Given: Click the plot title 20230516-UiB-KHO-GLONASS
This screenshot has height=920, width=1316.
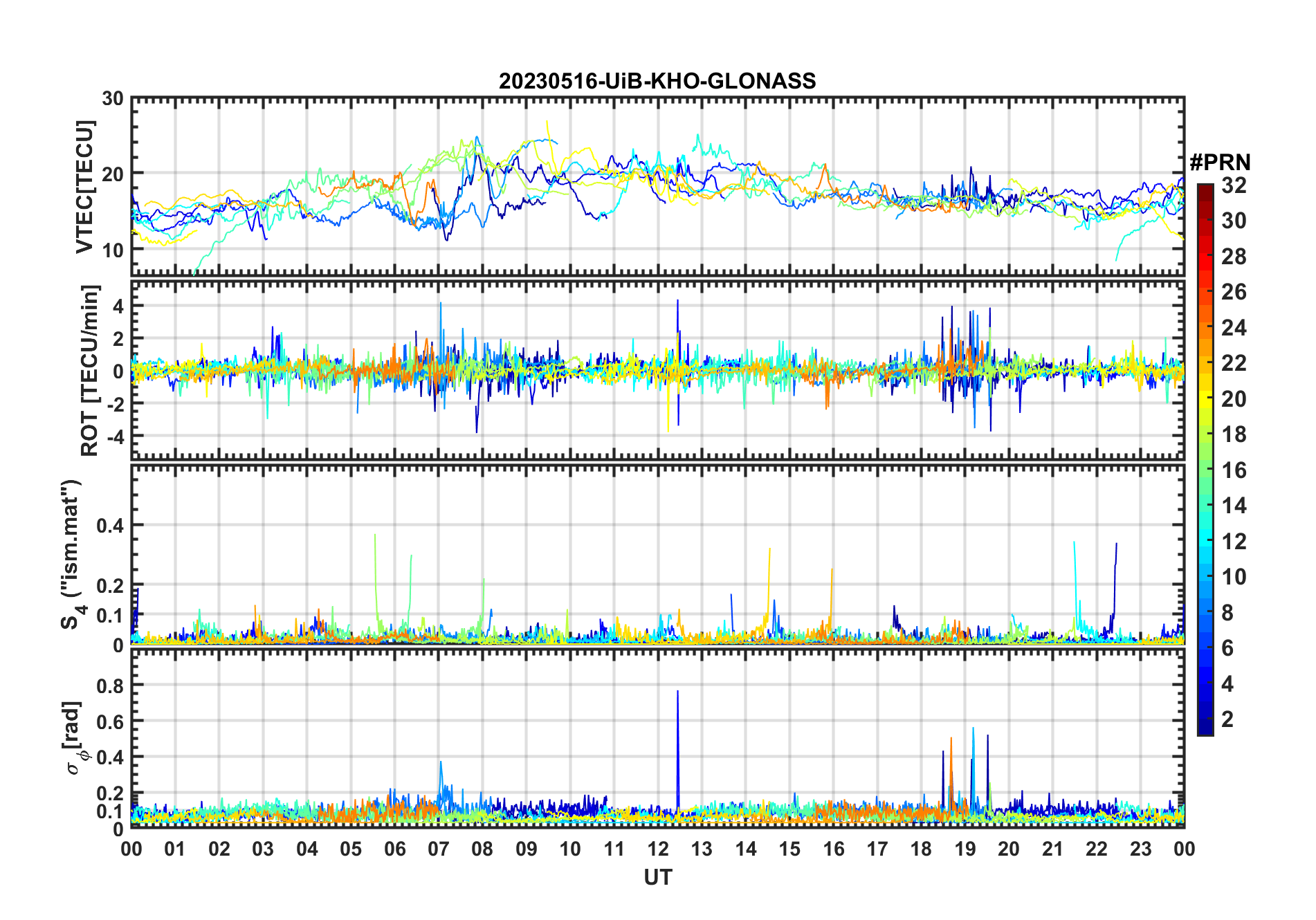Looking at the screenshot, I should (657, 81).
